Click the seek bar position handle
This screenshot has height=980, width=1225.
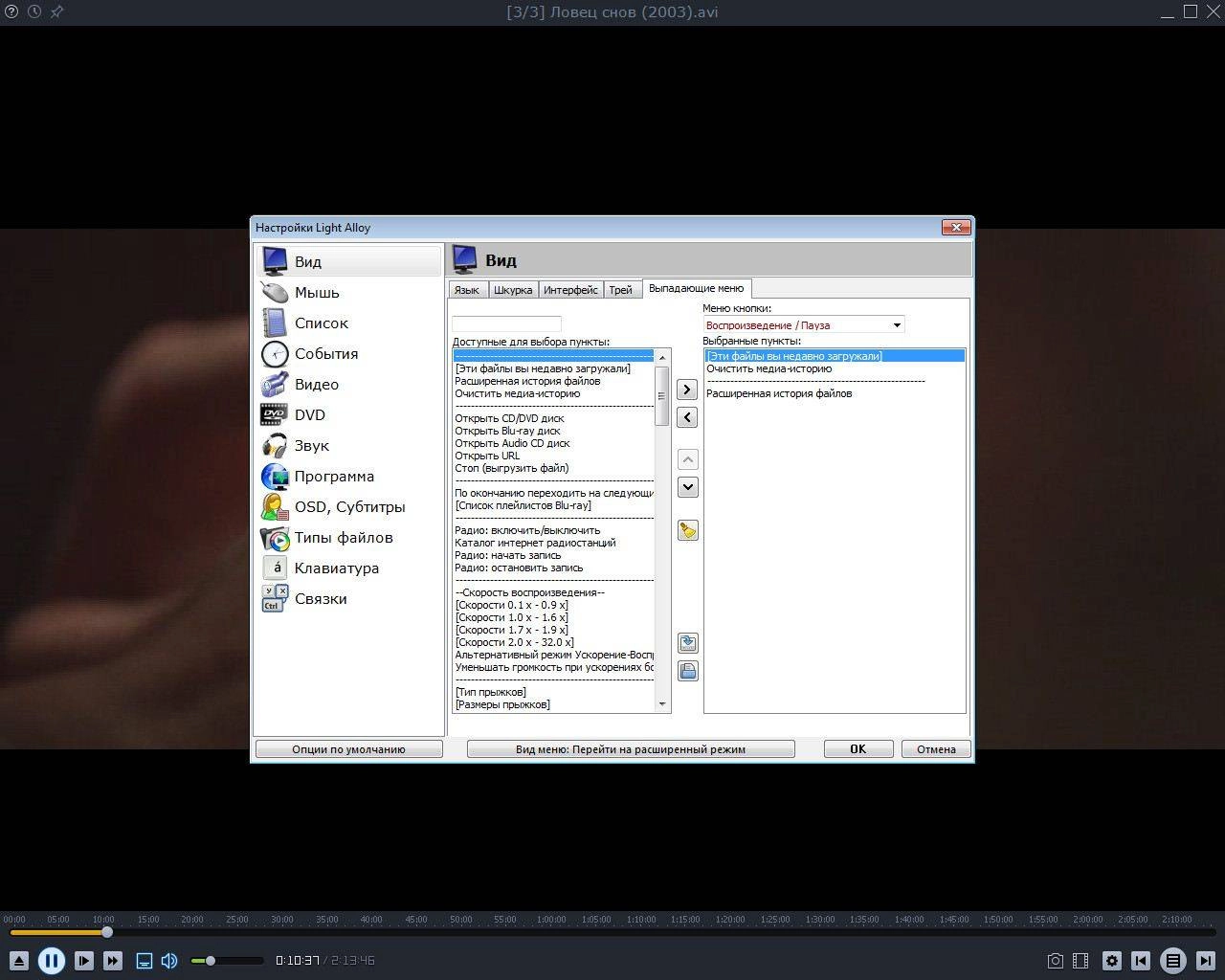click(x=107, y=931)
